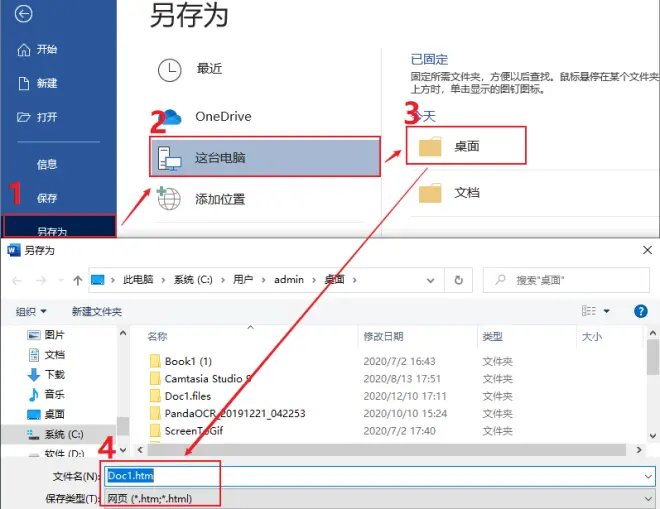Click admin in the address path
The width and height of the screenshot is (660, 509).
click(x=289, y=280)
